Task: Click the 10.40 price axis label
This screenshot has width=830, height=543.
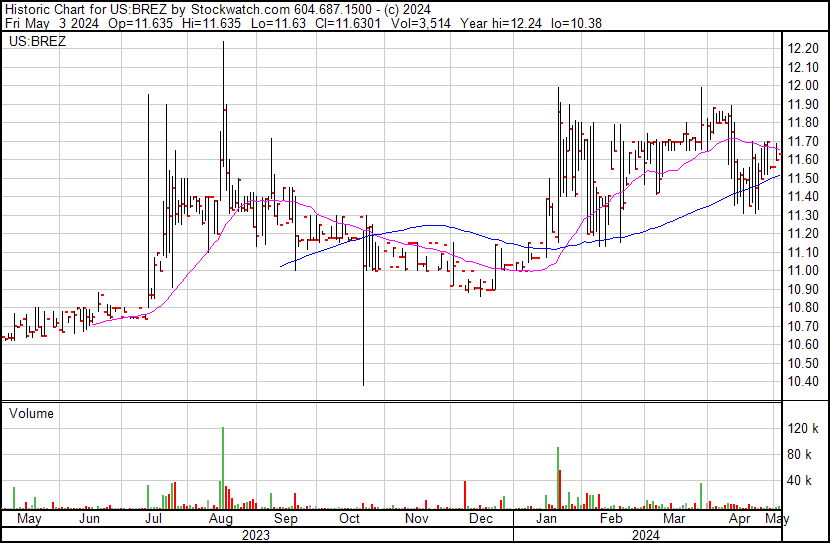Action: (804, 382)
